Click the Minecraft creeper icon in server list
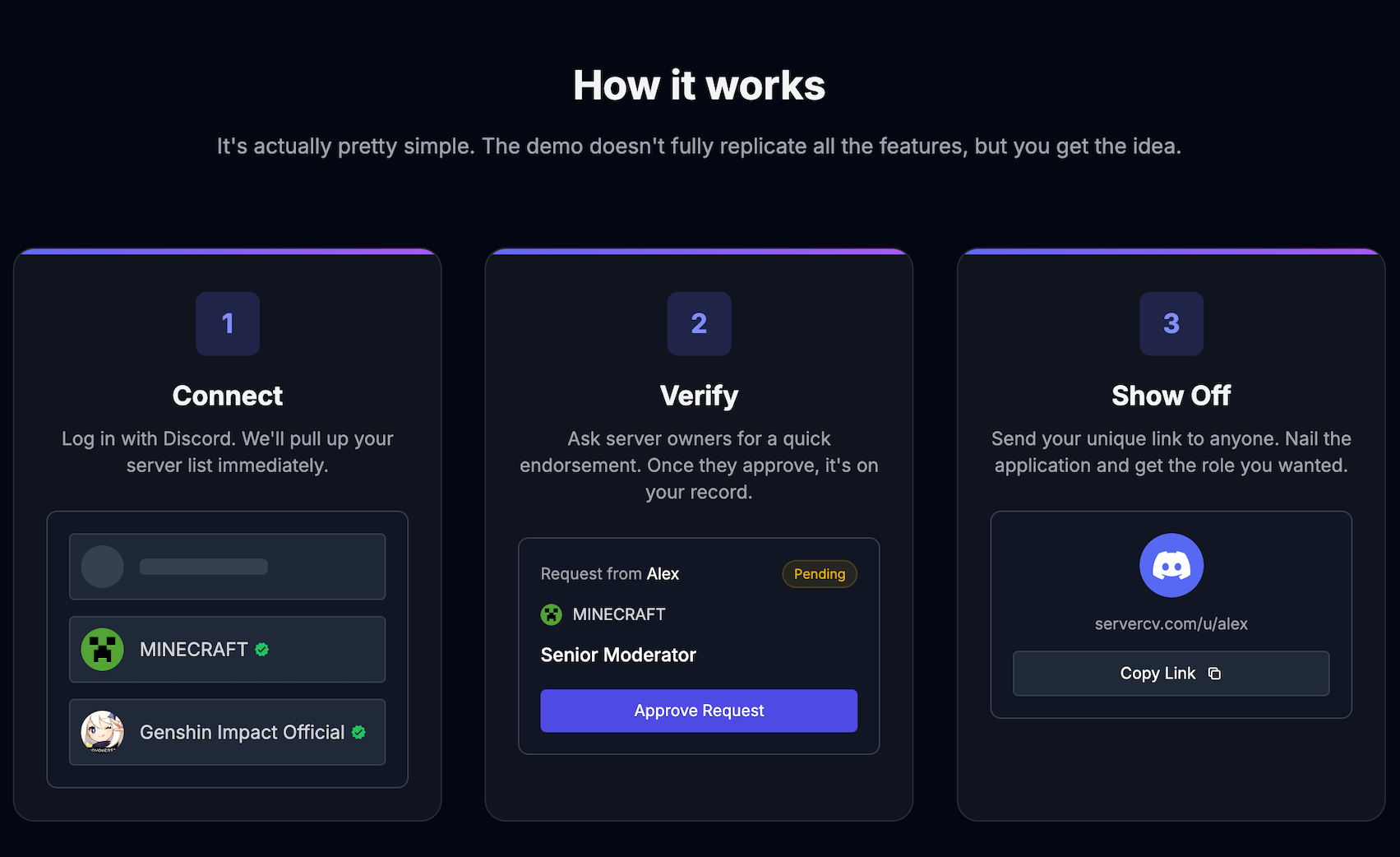The height and width of the screenshot is (857, 1400). pyautogui.click(x=103, y=650)
